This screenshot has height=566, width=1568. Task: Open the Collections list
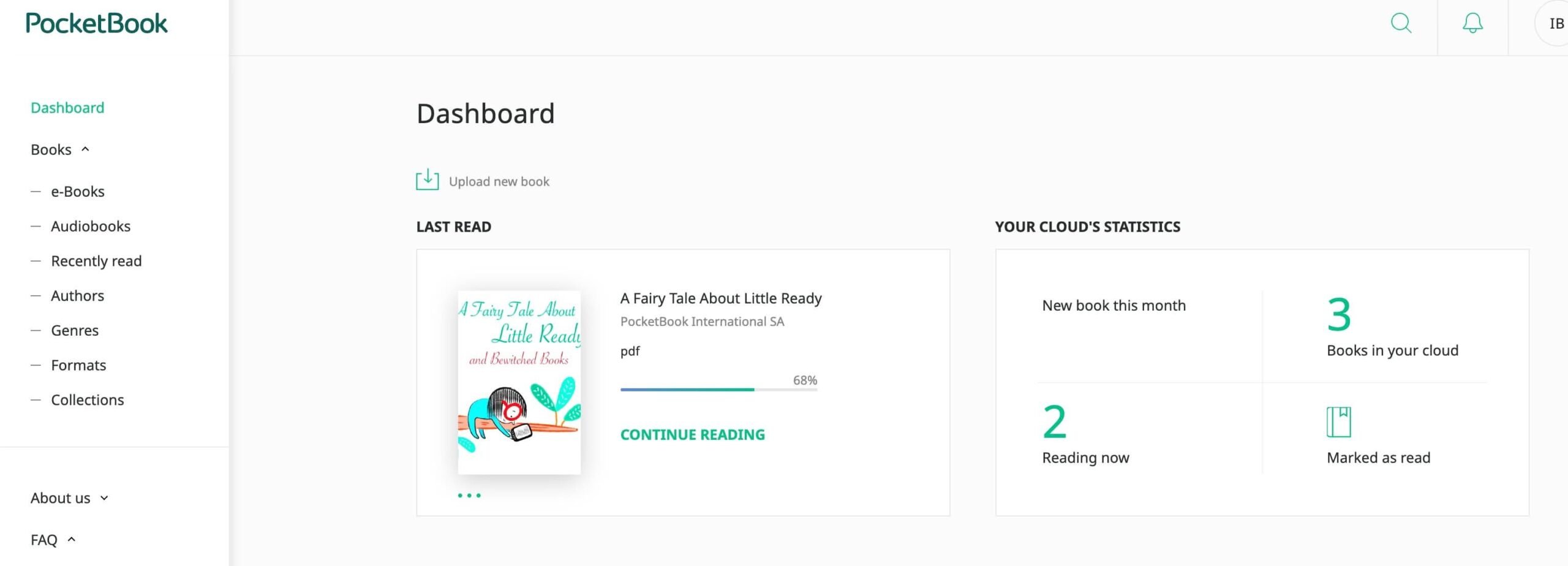(88, 400)
